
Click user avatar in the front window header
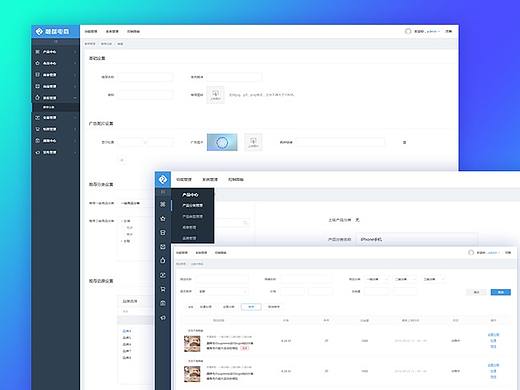(471, 253)
